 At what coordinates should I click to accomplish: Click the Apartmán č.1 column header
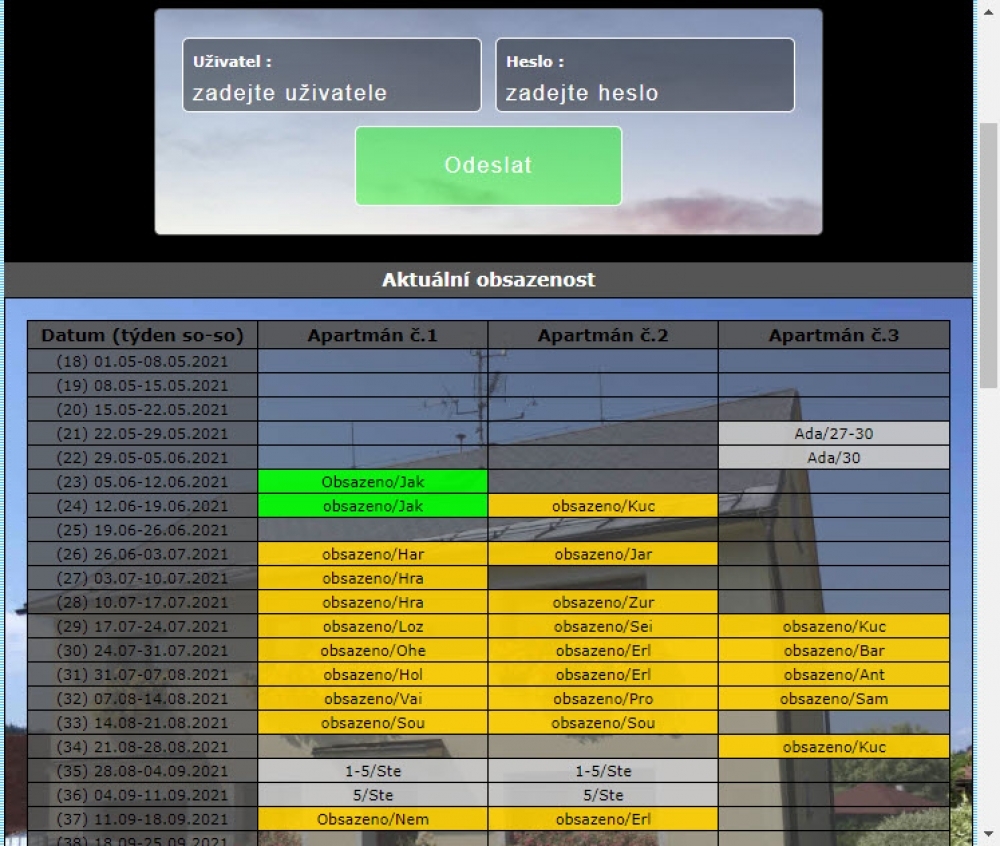pyautogui.click(x=372, y=335)
